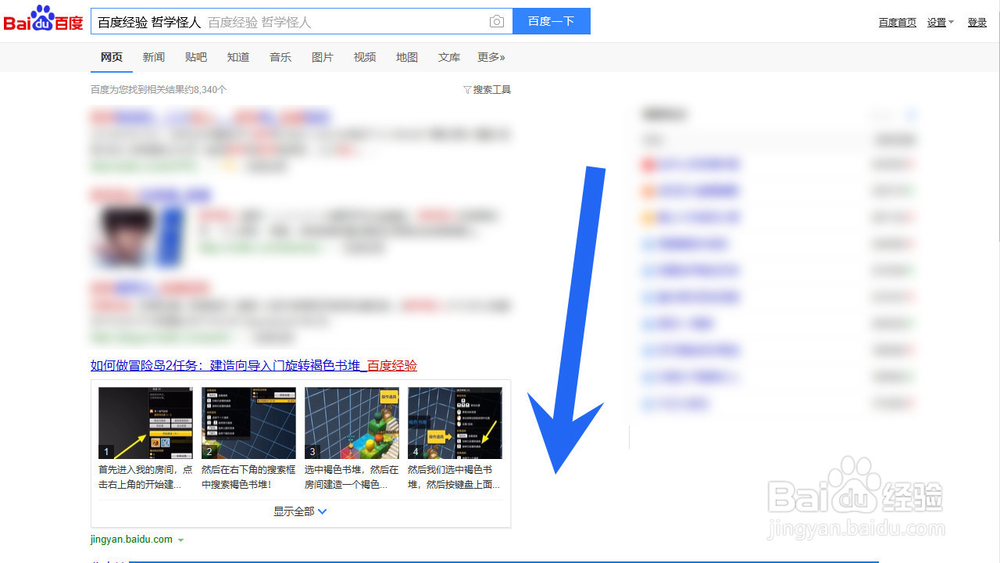The height and width of the screenshot is (563, 1000).
Task: Click the jingyan.baidu.com source link
Action: [x=131, y=539]
